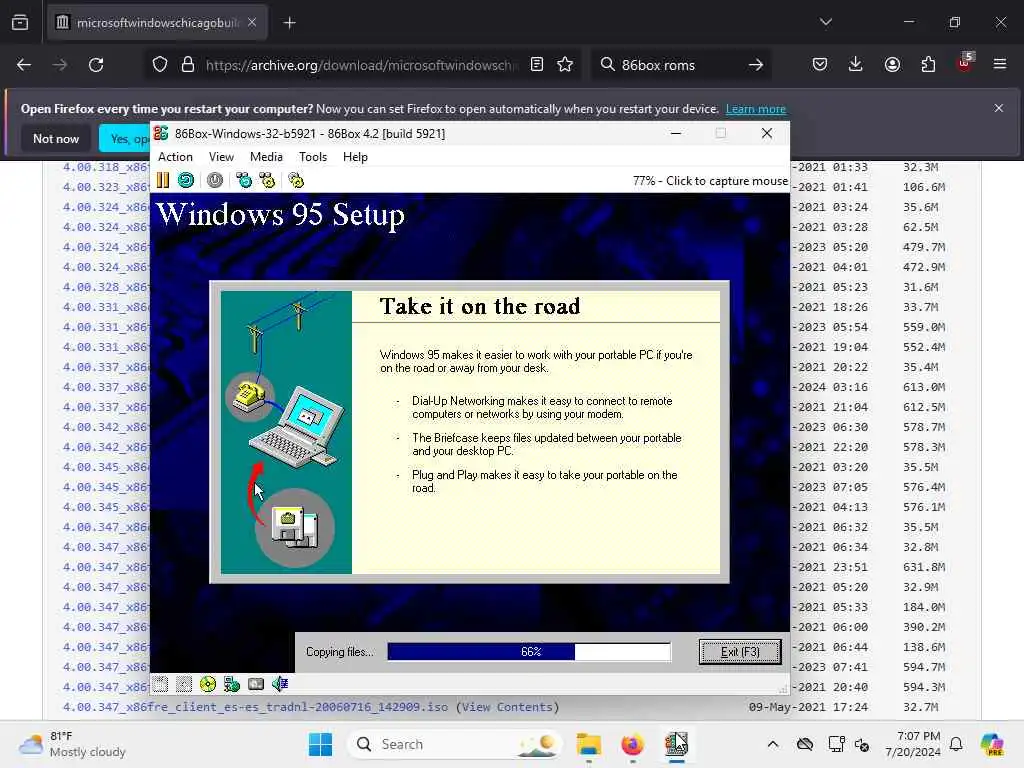Open the 4.00.347 es-es_tradnl iso file link

(x=255, y=707)
